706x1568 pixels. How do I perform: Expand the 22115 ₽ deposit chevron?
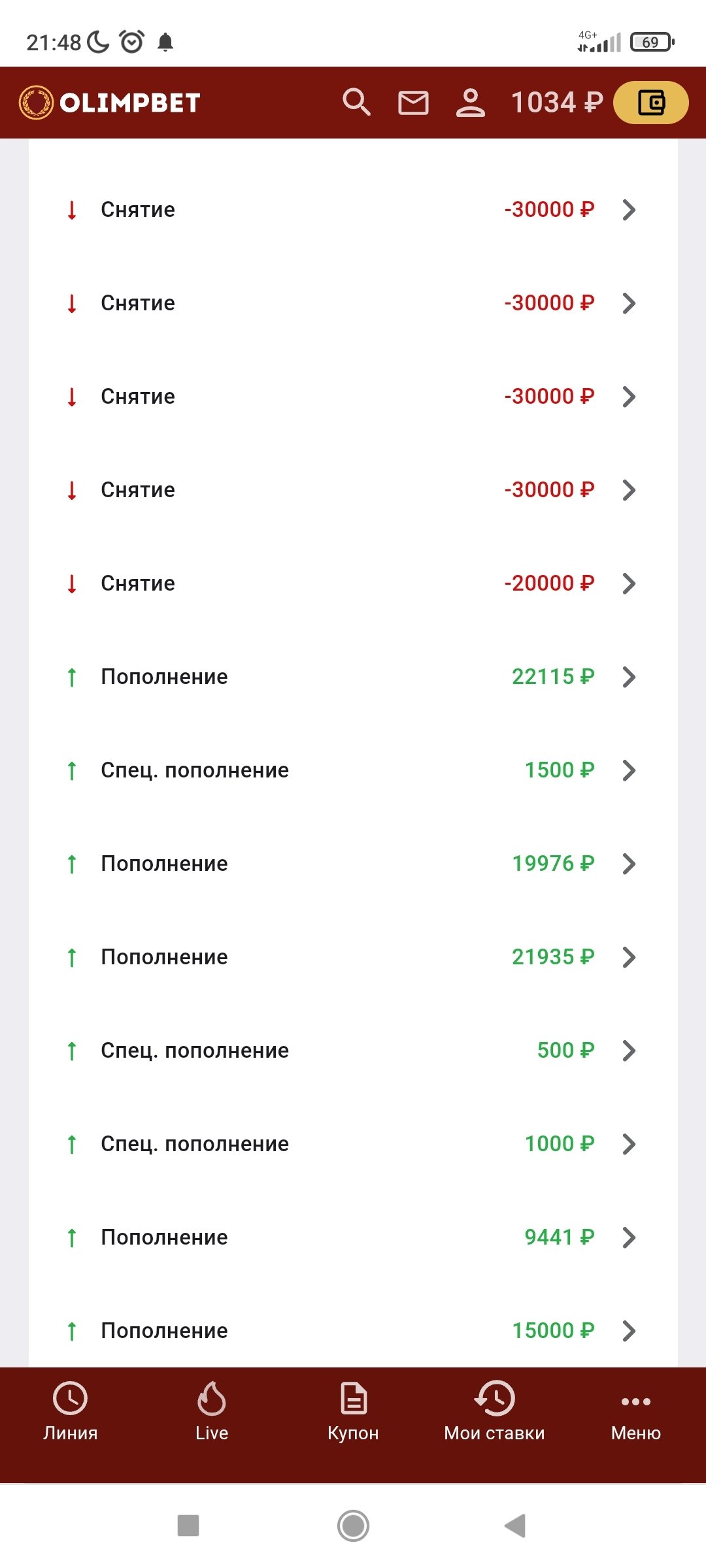coord(629,677)
